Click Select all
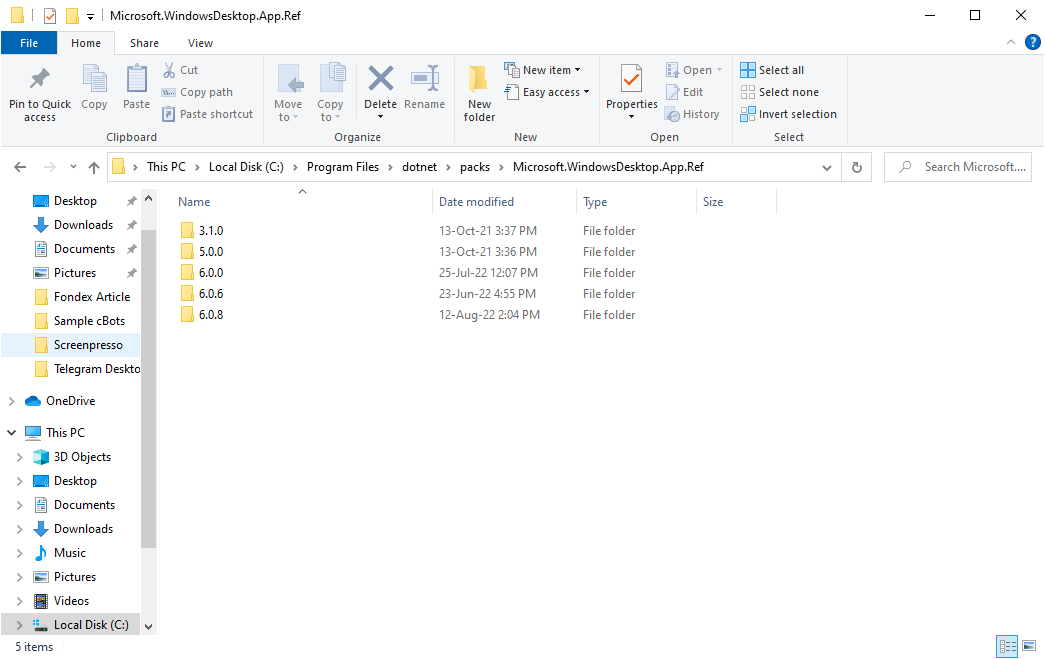 [772, 70]
